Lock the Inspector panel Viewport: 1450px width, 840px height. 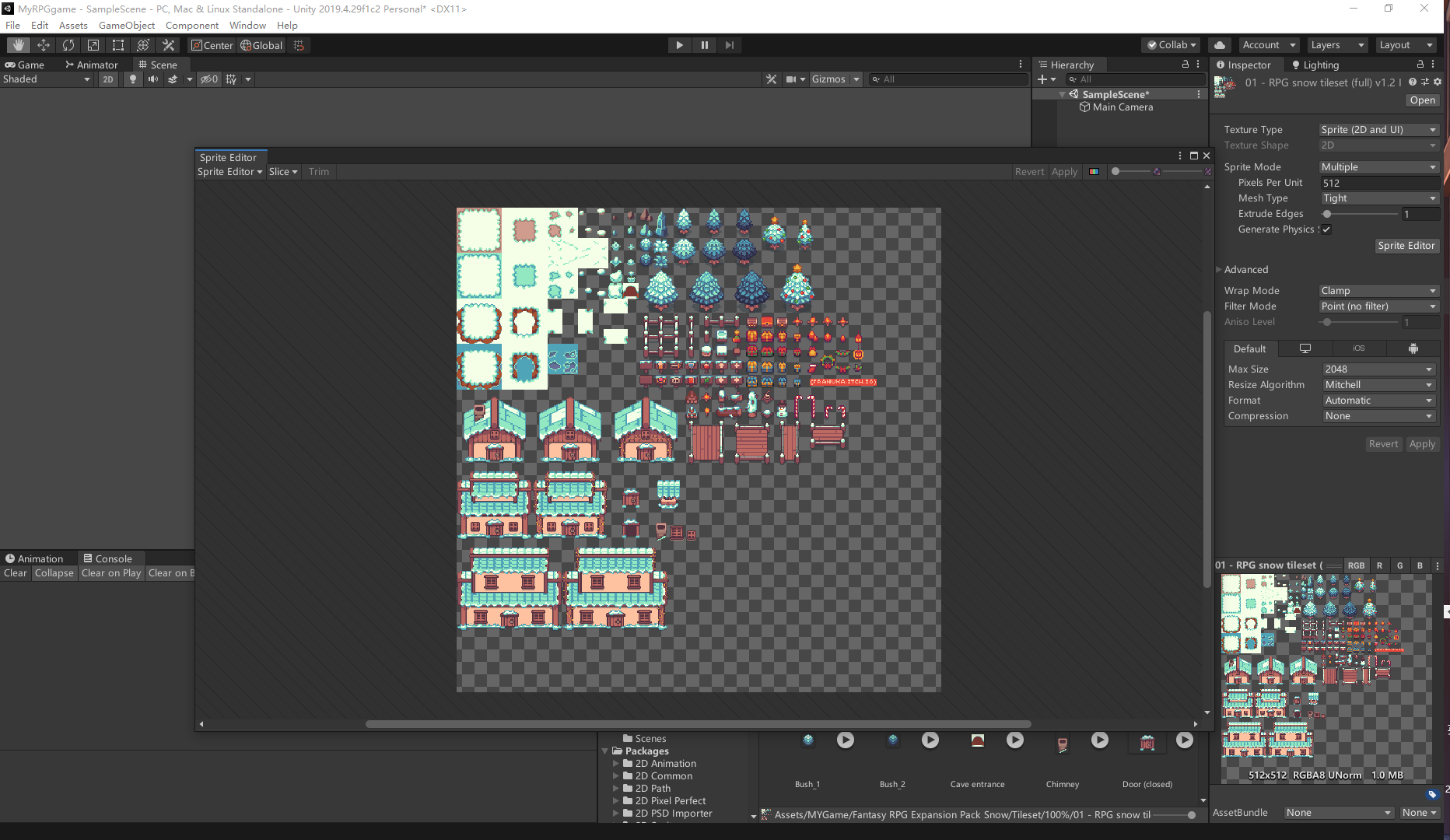point(1420,65)
